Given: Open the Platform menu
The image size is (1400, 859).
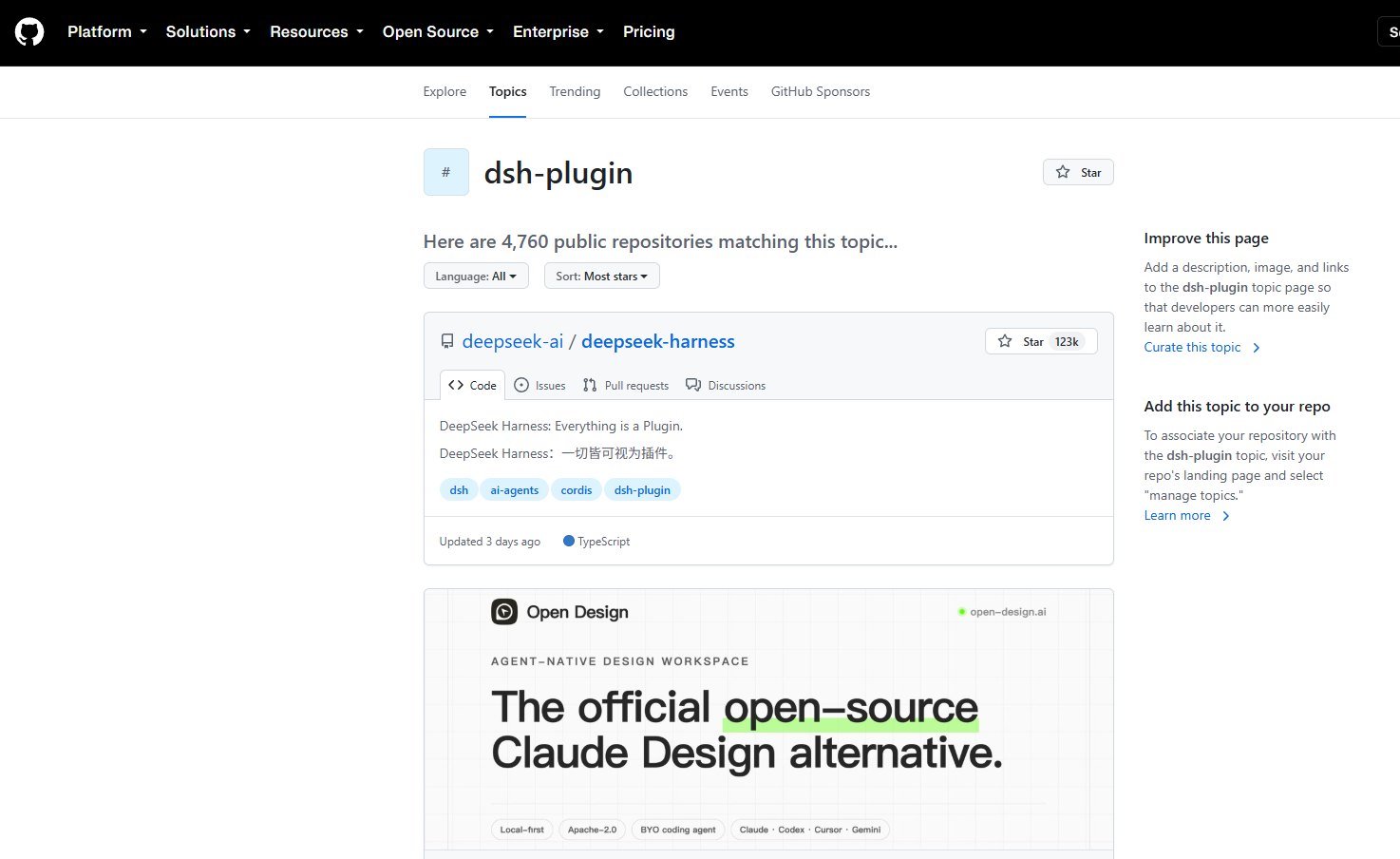Looking at the screenshot, I should 107,32.
